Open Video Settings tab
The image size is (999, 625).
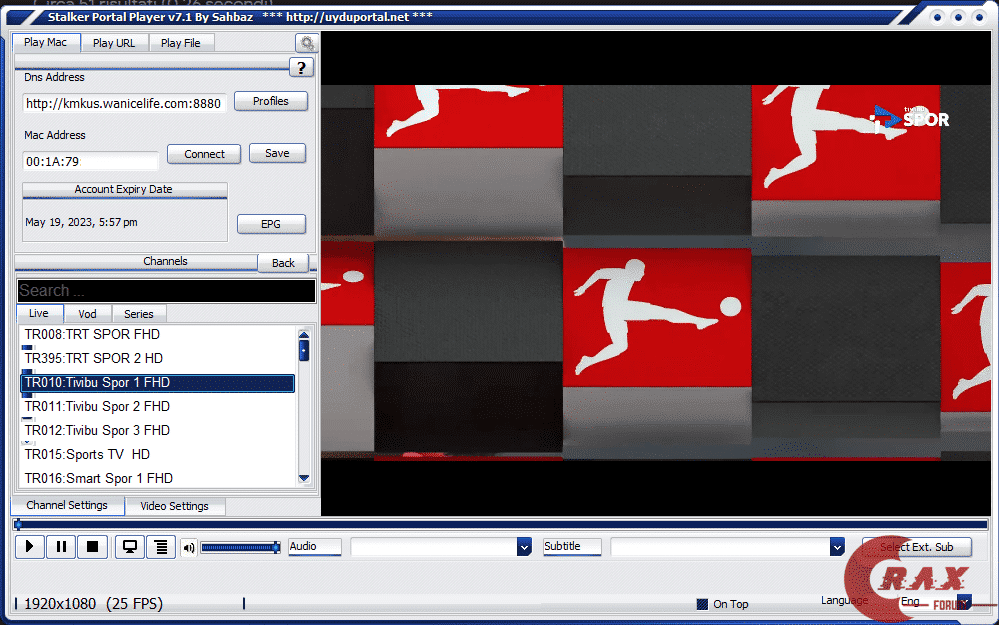pos(175,506)
